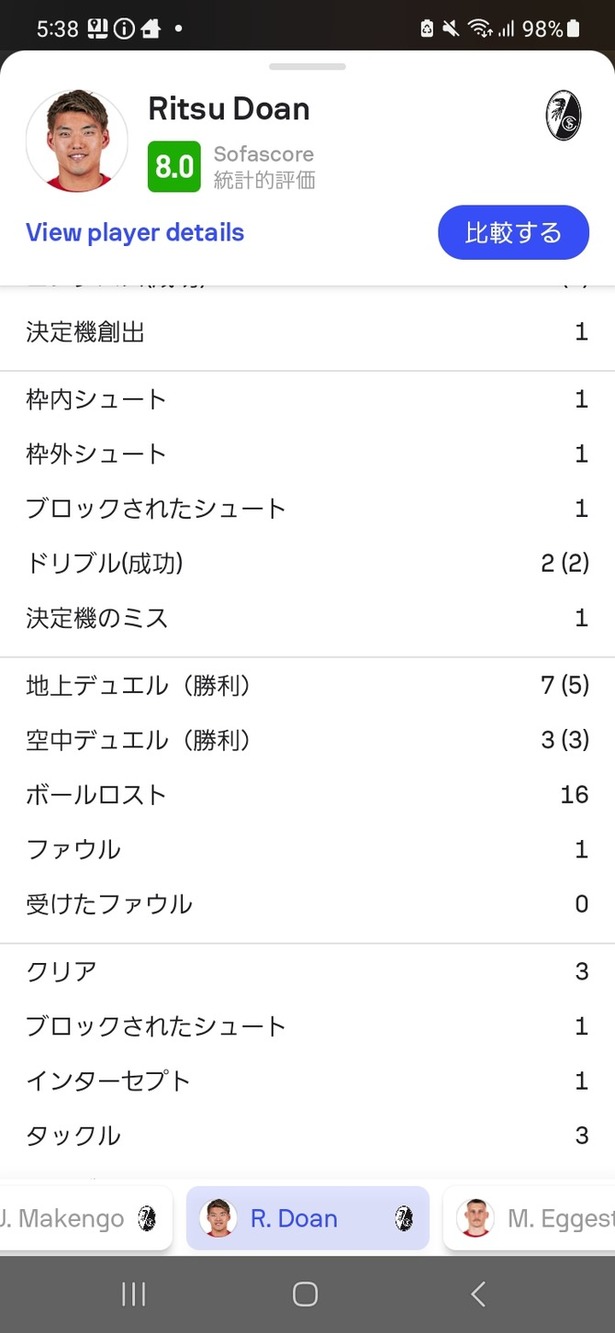The width and height of the screenshot is (615, 1333).
Task: Tap the sheet drag handle at top
Action: [307, 67]
